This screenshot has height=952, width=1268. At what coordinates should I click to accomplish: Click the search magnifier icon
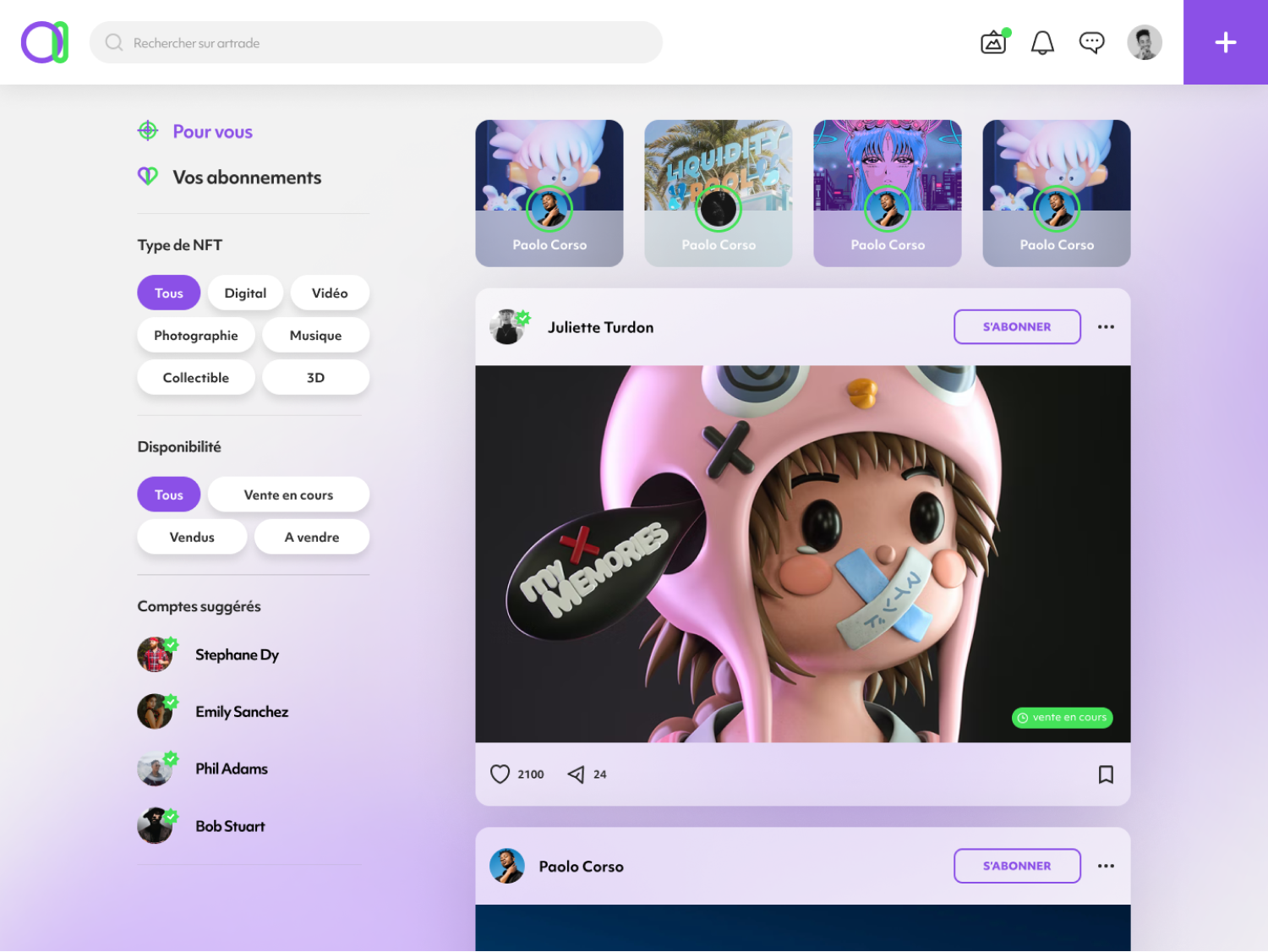pyautogui.click(x=114, y=42)
